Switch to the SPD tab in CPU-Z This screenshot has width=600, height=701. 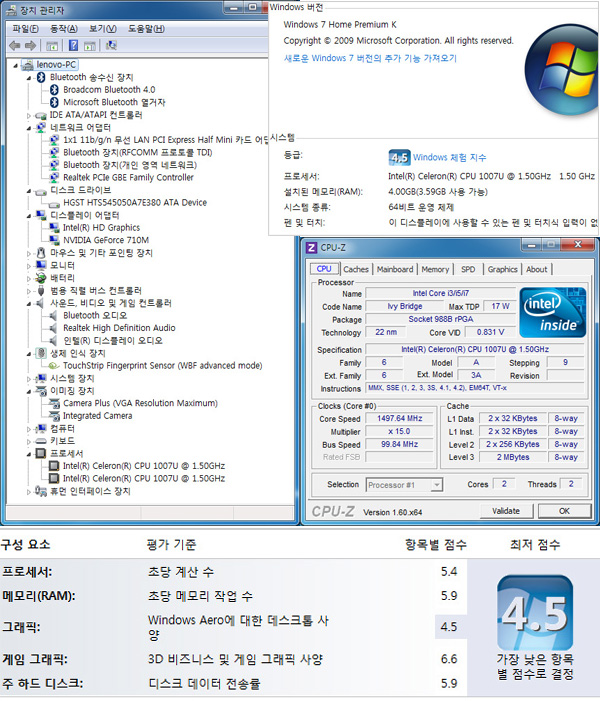(x=468, y=269)
